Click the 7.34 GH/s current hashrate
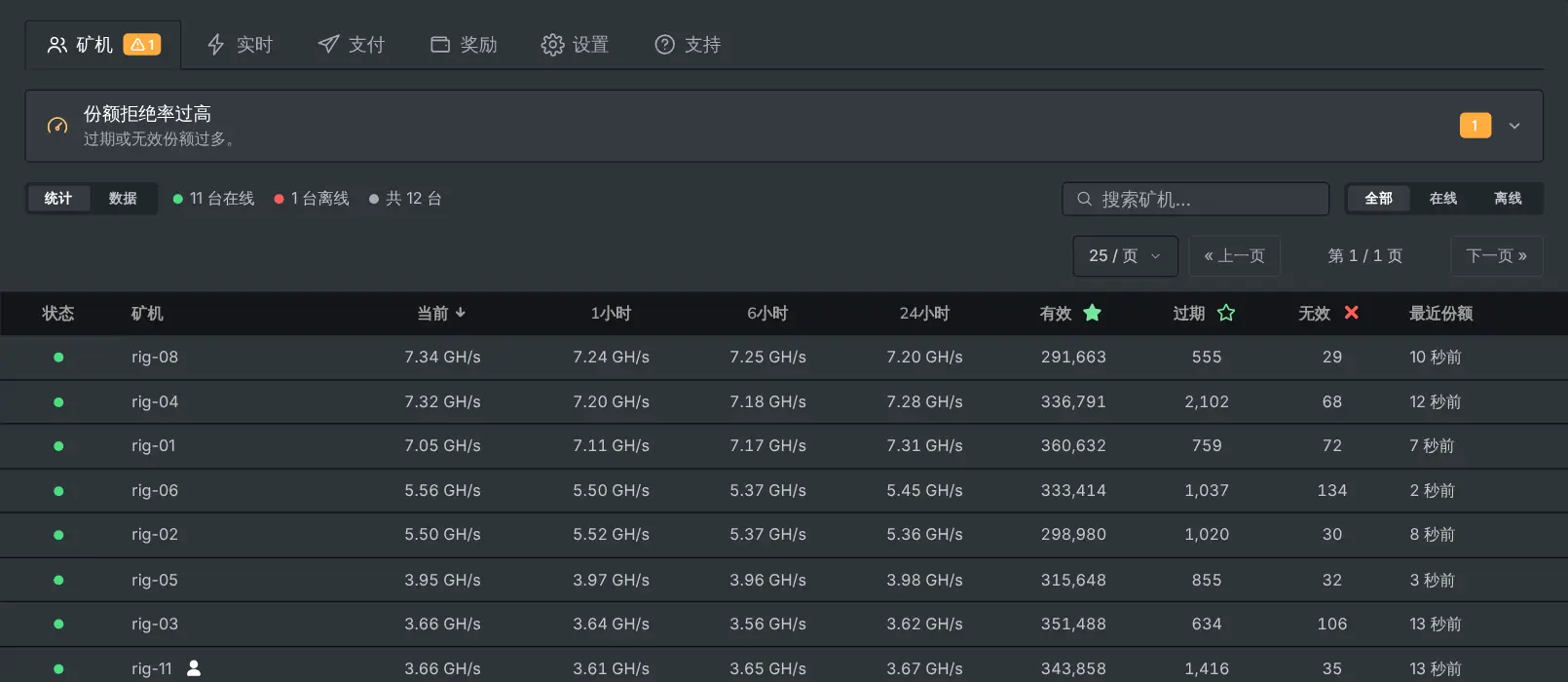 click(x=443, y=358)
